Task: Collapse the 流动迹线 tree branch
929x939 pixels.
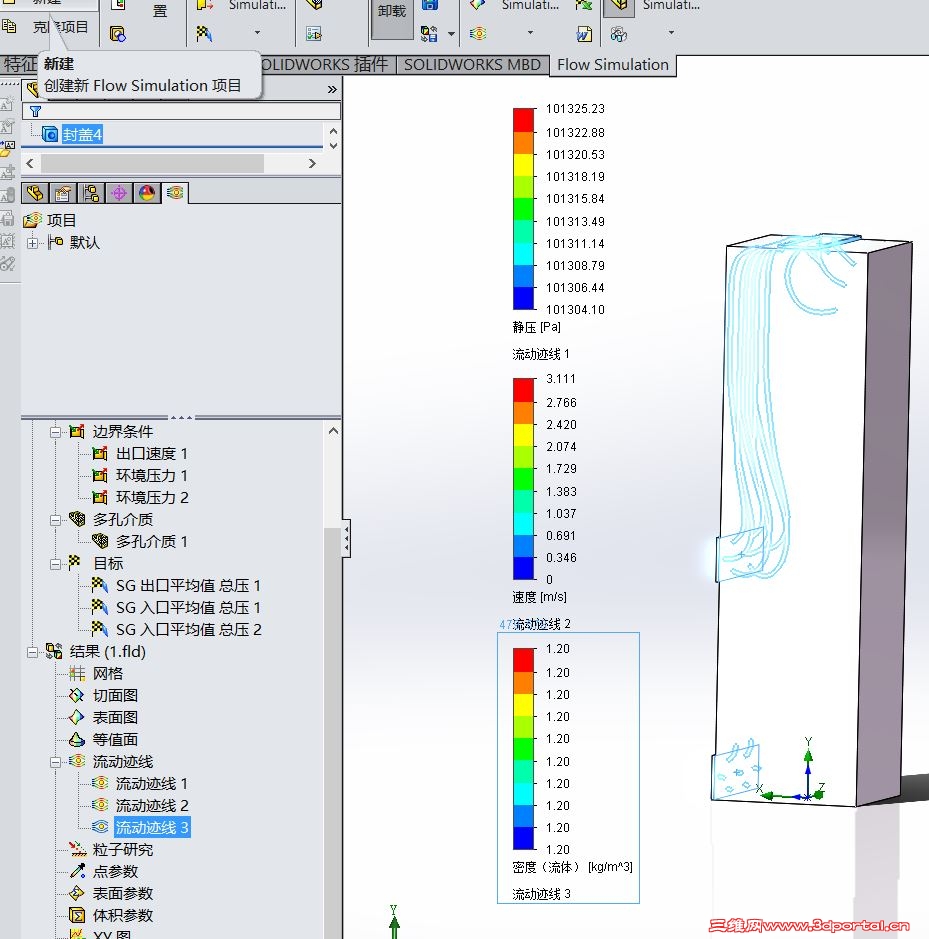Action: point(56,762)
